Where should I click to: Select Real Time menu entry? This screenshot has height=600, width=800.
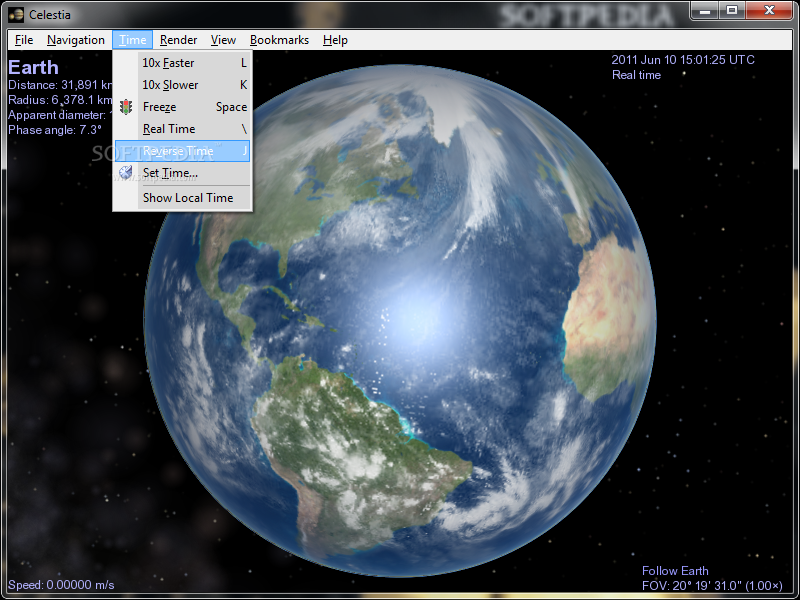coord(182,129)
